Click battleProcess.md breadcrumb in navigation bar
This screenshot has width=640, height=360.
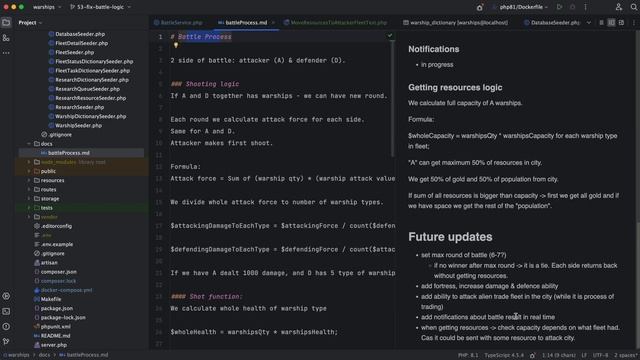[84, 355]
